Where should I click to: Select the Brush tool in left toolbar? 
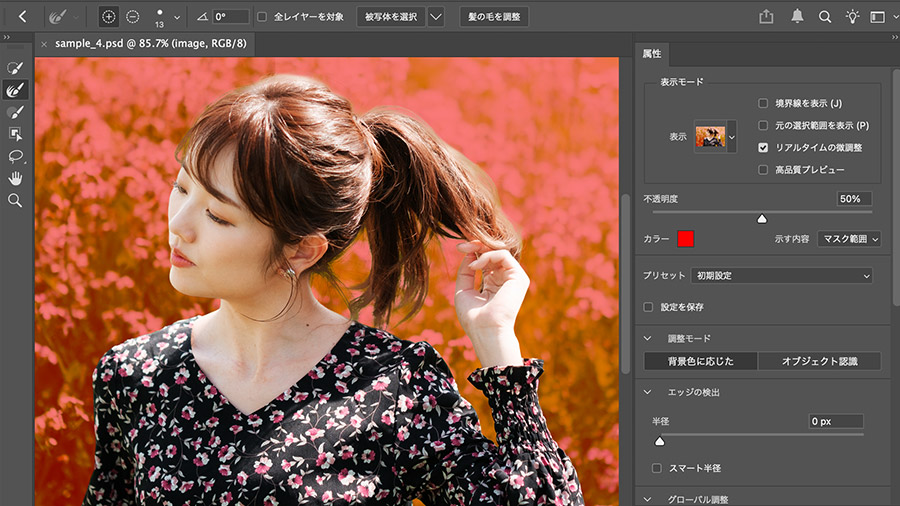[15, 112]
